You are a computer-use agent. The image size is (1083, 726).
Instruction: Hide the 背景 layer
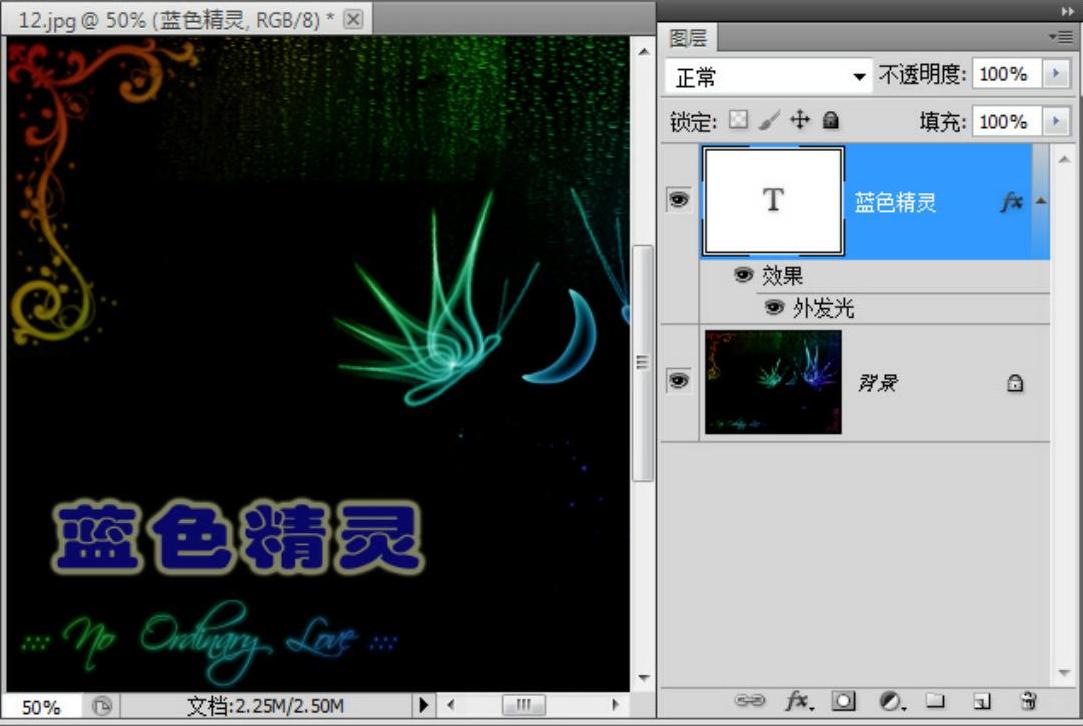(x=679, y=381)
